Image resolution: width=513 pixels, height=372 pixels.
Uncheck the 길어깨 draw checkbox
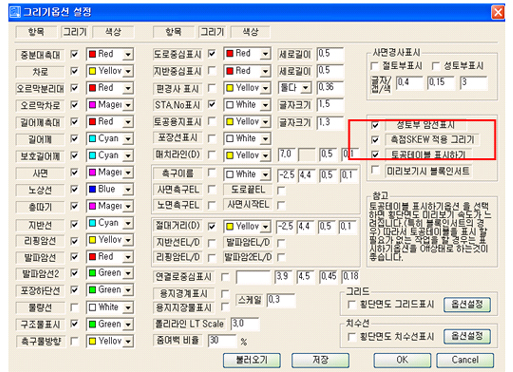click(x=75, y=139)
